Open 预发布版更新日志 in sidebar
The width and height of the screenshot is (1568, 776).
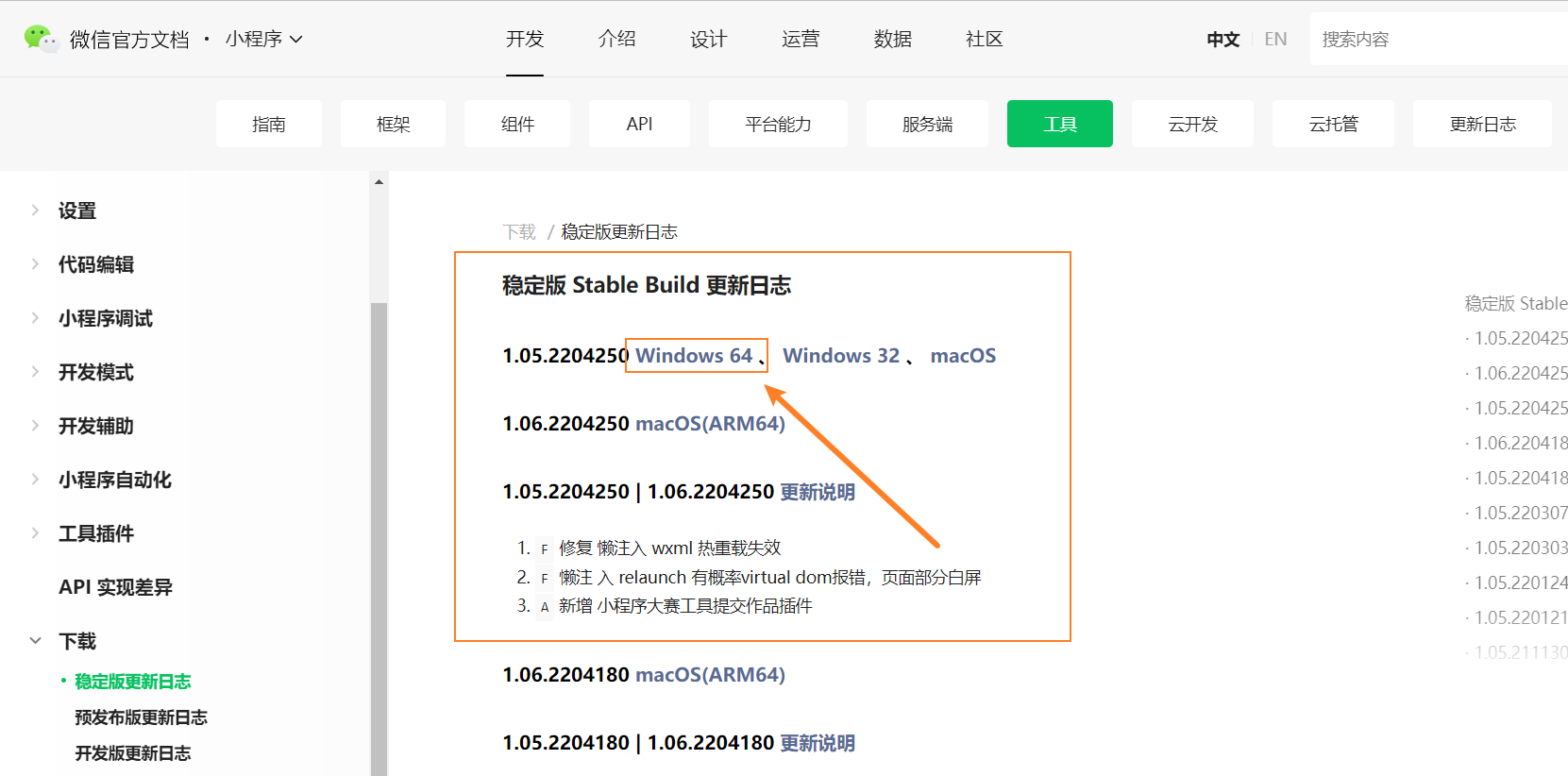[141, 717]
